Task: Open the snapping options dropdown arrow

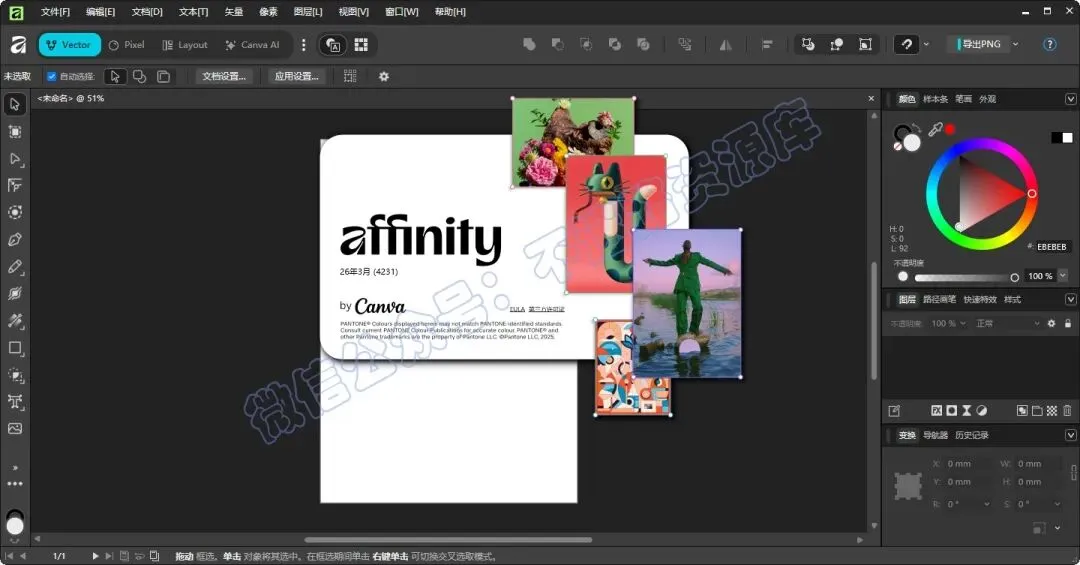Action: (x=926, y=45)
